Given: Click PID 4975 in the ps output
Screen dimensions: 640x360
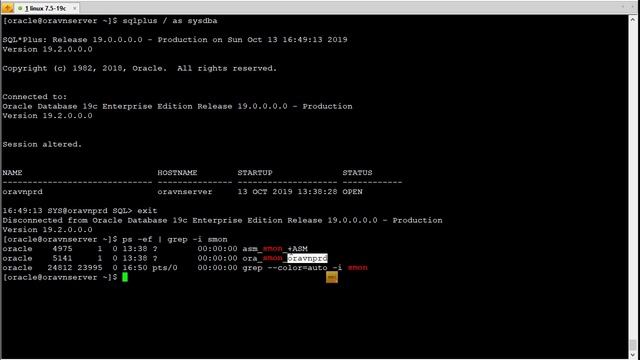Looking at the screenshot, I should coord(62,249).
